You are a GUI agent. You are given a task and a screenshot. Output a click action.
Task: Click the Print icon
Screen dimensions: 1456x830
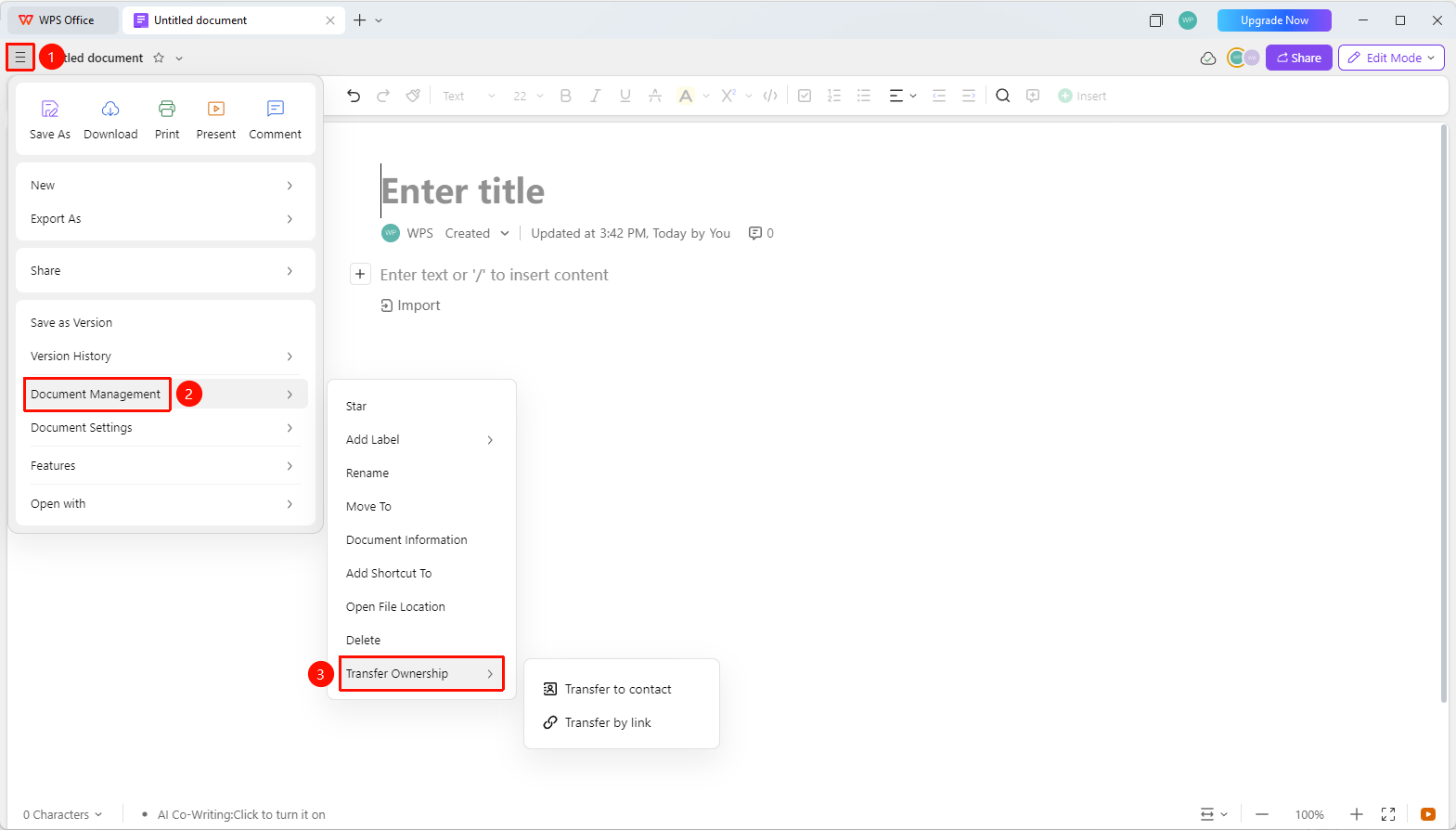(x=167, y=110)
